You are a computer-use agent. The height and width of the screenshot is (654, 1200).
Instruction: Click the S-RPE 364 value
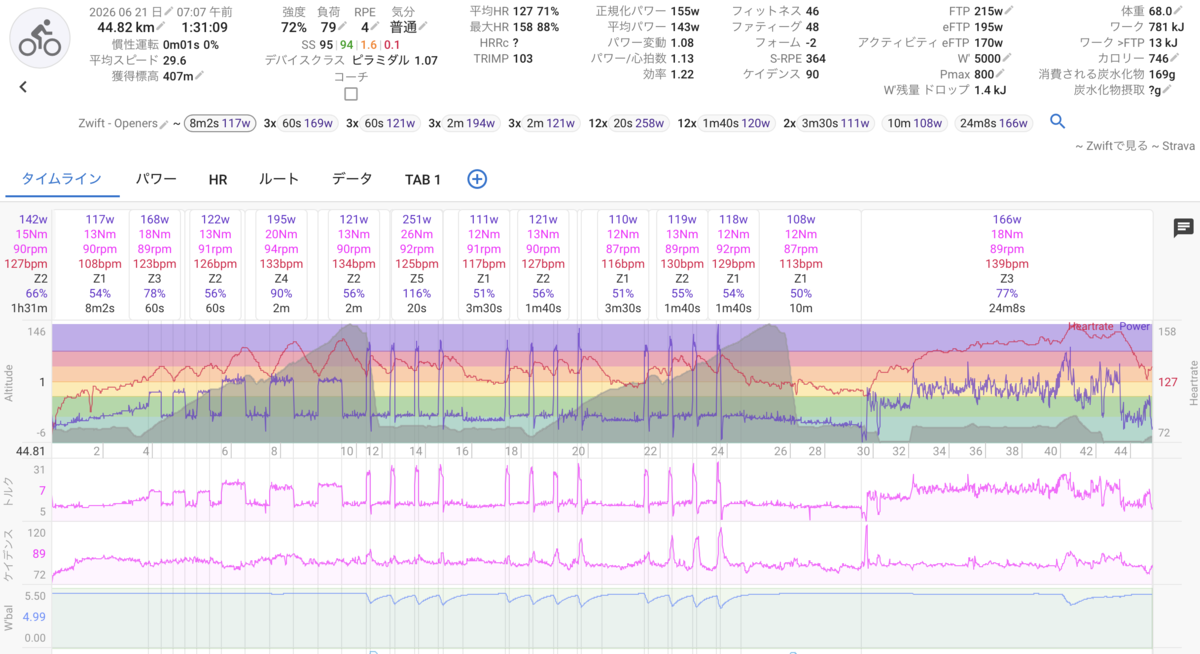point(816,59)
